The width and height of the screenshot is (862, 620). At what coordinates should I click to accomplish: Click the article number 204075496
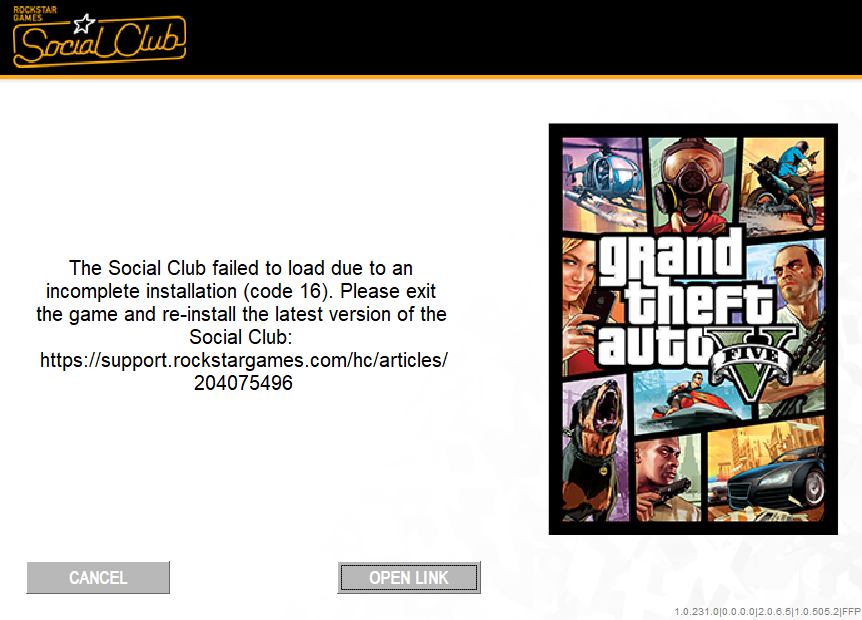click(x=243, y=383)
